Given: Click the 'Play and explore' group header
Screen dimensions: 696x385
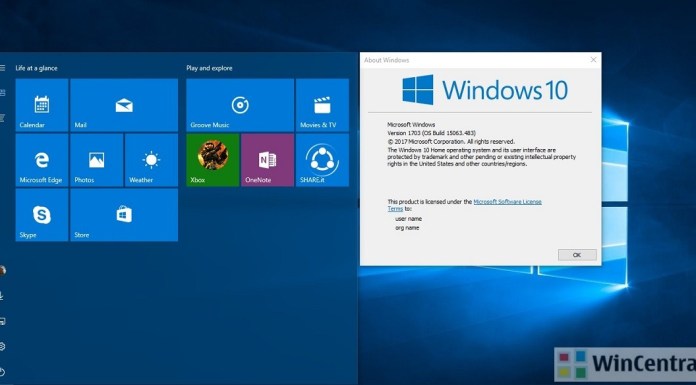Looking at the screenshot, I should click(x=209, y=68).
